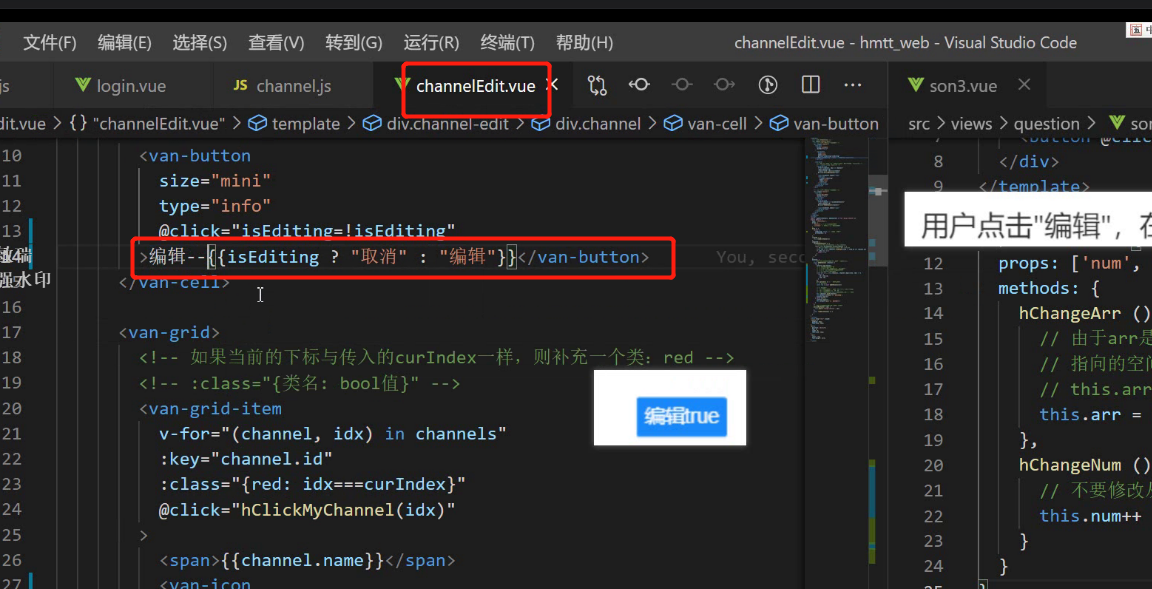Open the 终端(T) menu
The image size is (1152, 589).
tap(507, 43)
